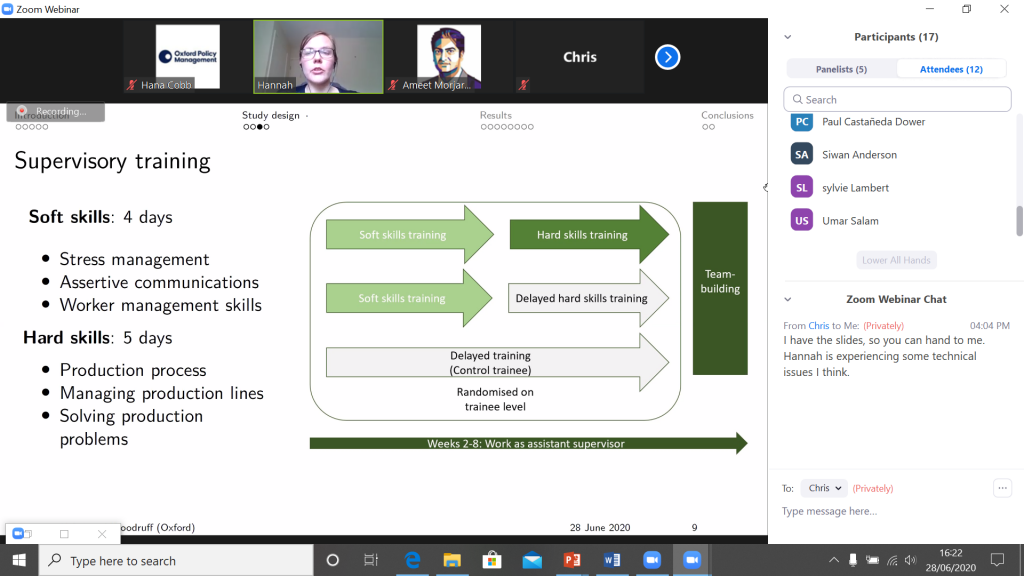Click the participants Search field
Viewport: 1024px width, 576px height.
tap(897, 99)
